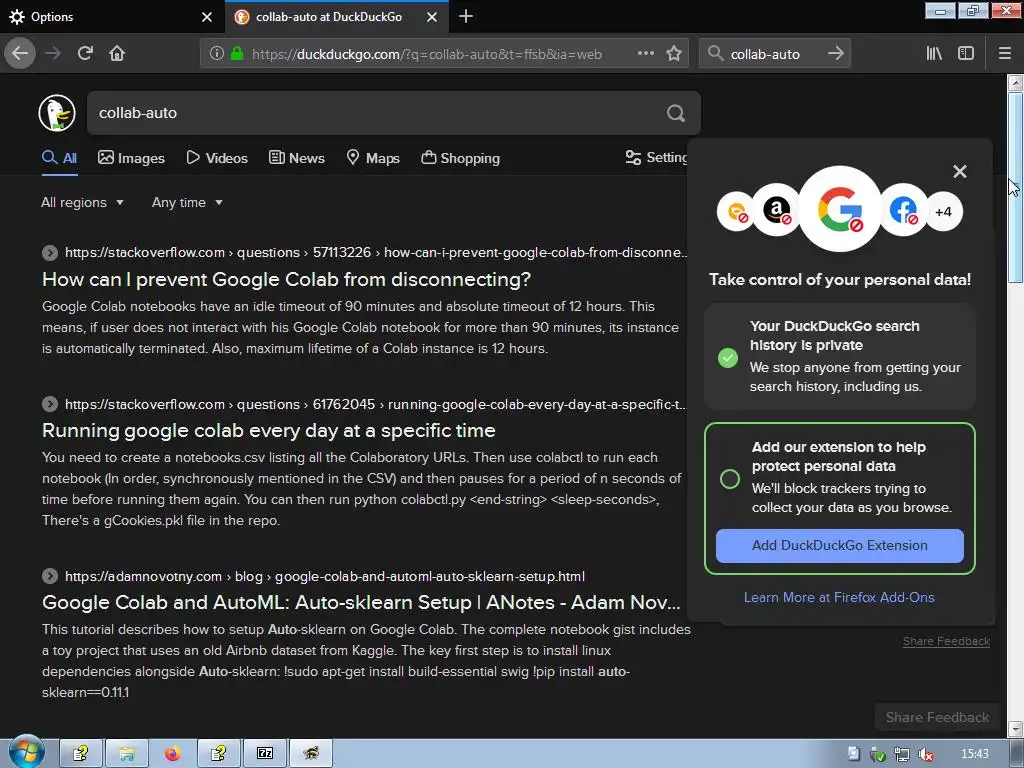Switch to the Options tab

coord(111,17)
